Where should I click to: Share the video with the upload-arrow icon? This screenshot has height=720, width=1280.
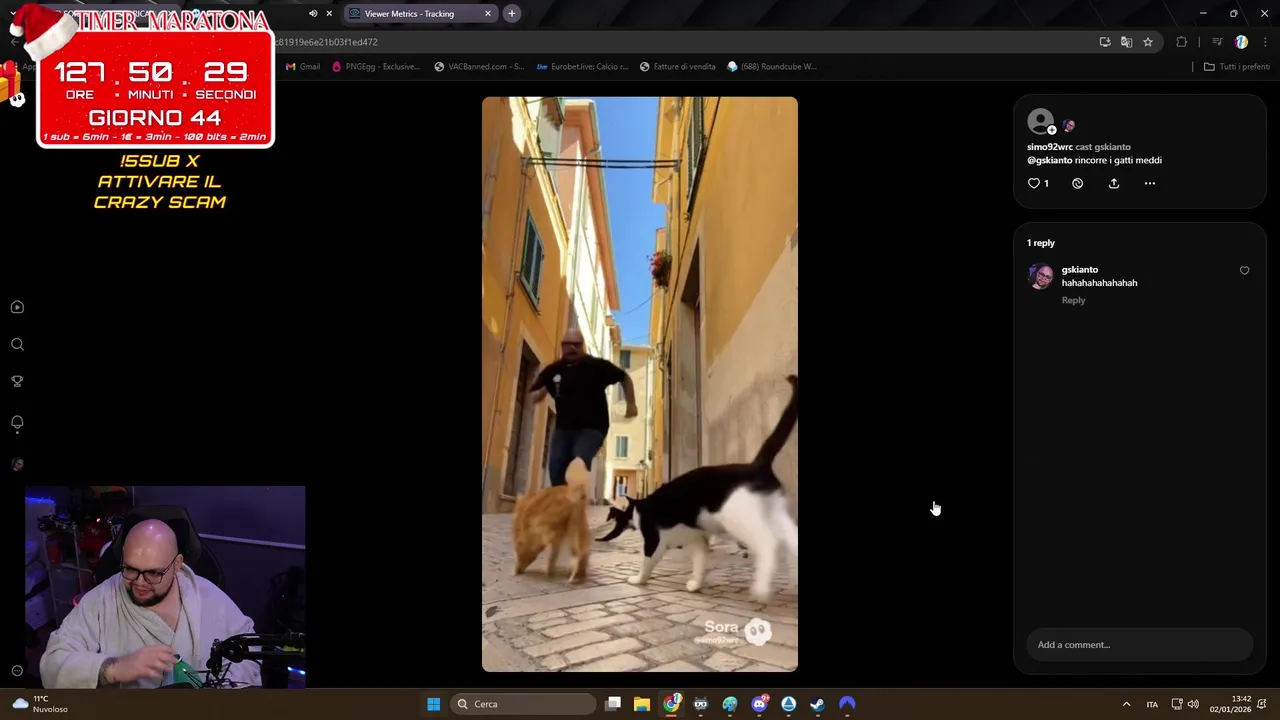(x=1114, y=184)
